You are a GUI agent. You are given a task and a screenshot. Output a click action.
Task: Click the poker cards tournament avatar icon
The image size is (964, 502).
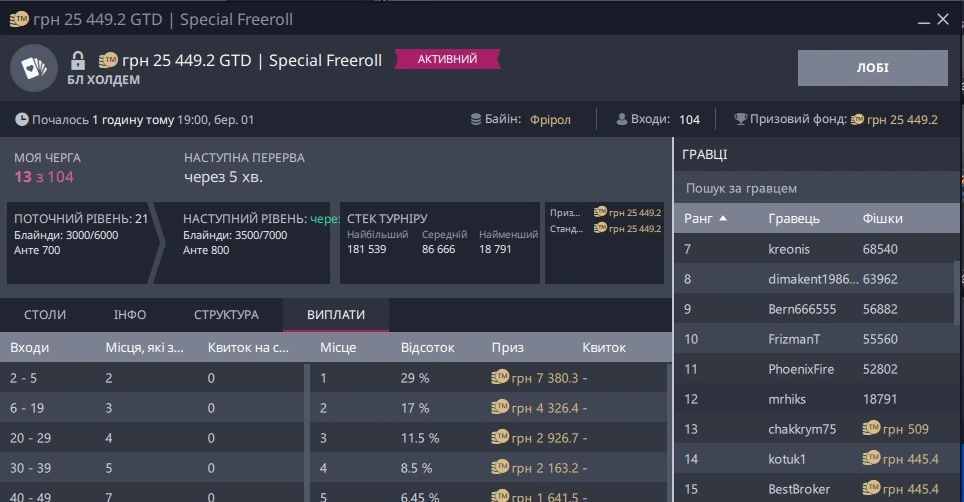point(34,67)
